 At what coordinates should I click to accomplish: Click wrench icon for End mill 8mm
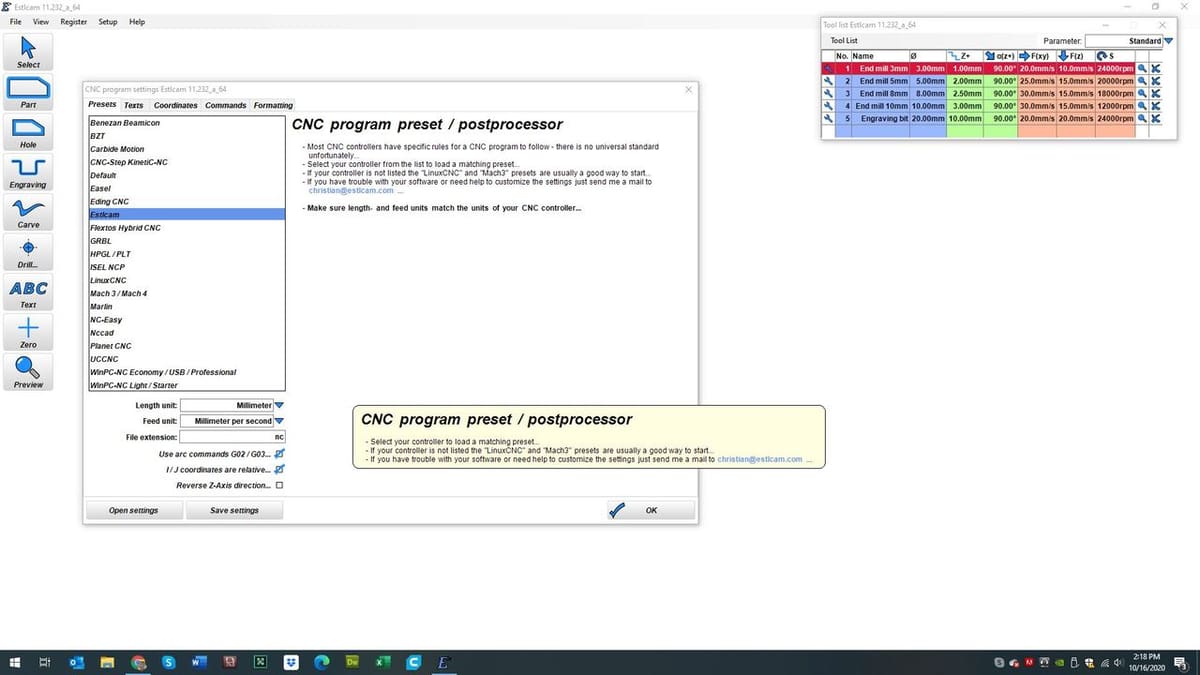tap(828, 93)
